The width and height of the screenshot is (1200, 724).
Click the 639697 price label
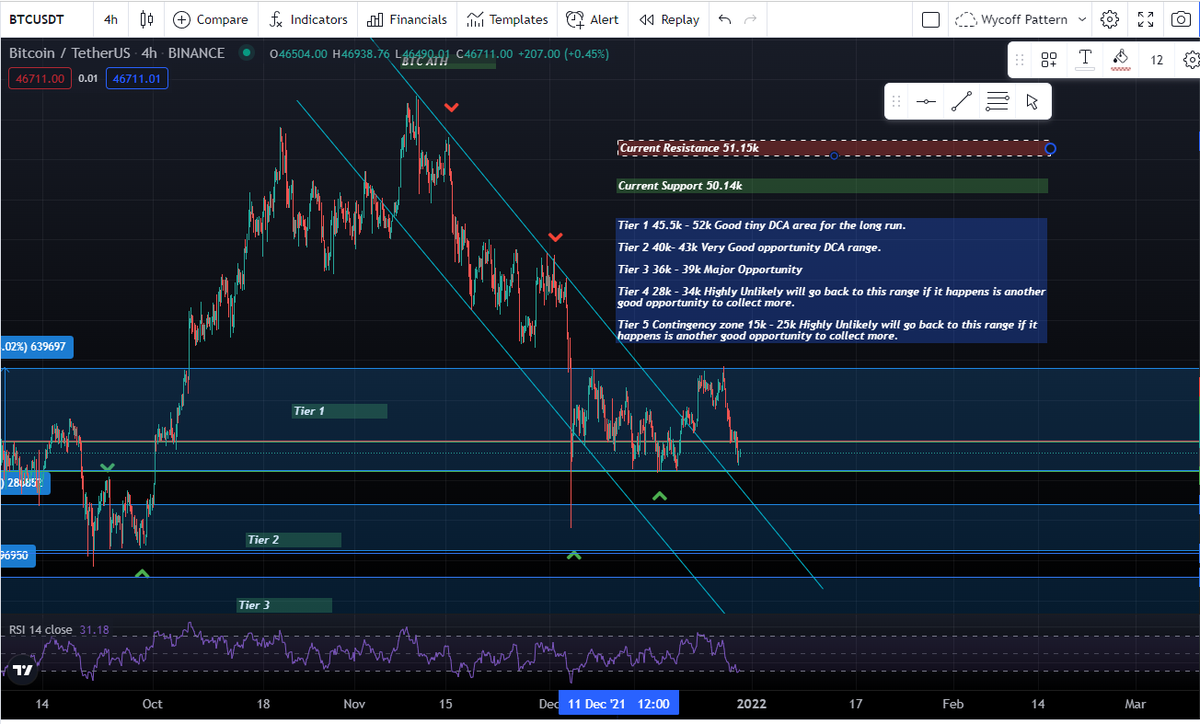click(36, 347)
